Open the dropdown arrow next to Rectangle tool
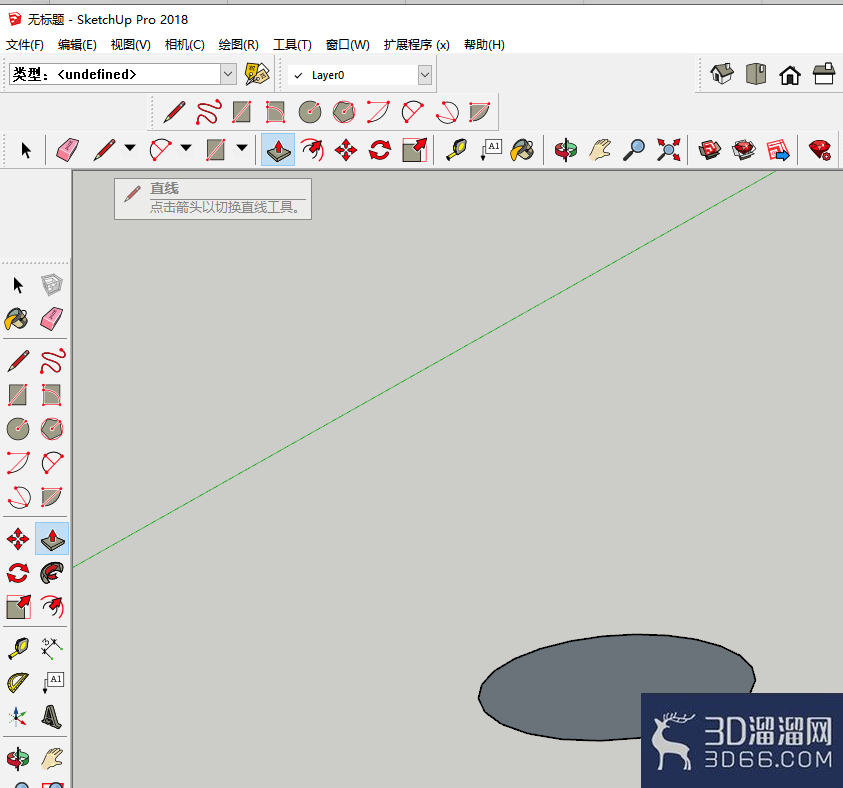This screenshot has width=843, height=788. (242, 147)
